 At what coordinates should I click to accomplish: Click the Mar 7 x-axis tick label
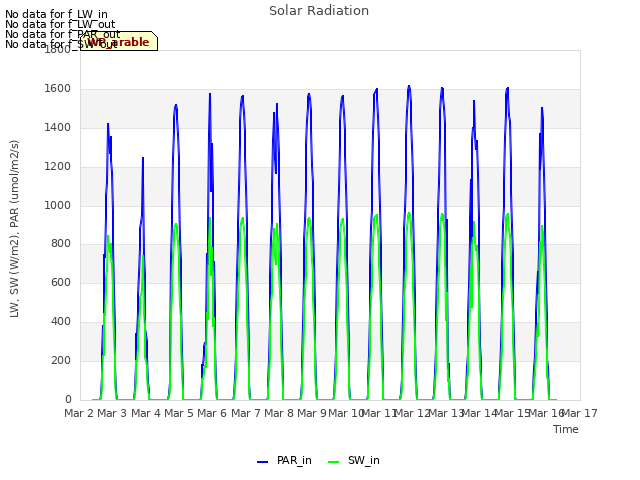click(x=246, y=413)
